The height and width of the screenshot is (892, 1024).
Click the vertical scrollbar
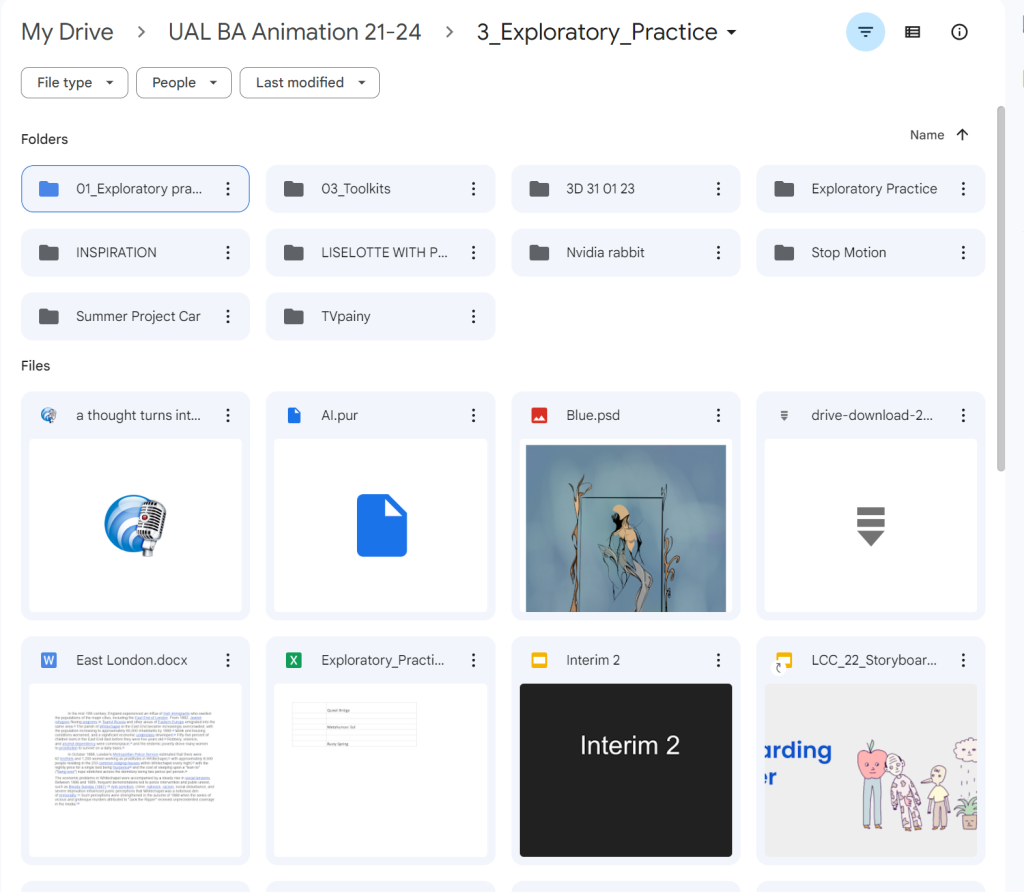coord(1001,290)
